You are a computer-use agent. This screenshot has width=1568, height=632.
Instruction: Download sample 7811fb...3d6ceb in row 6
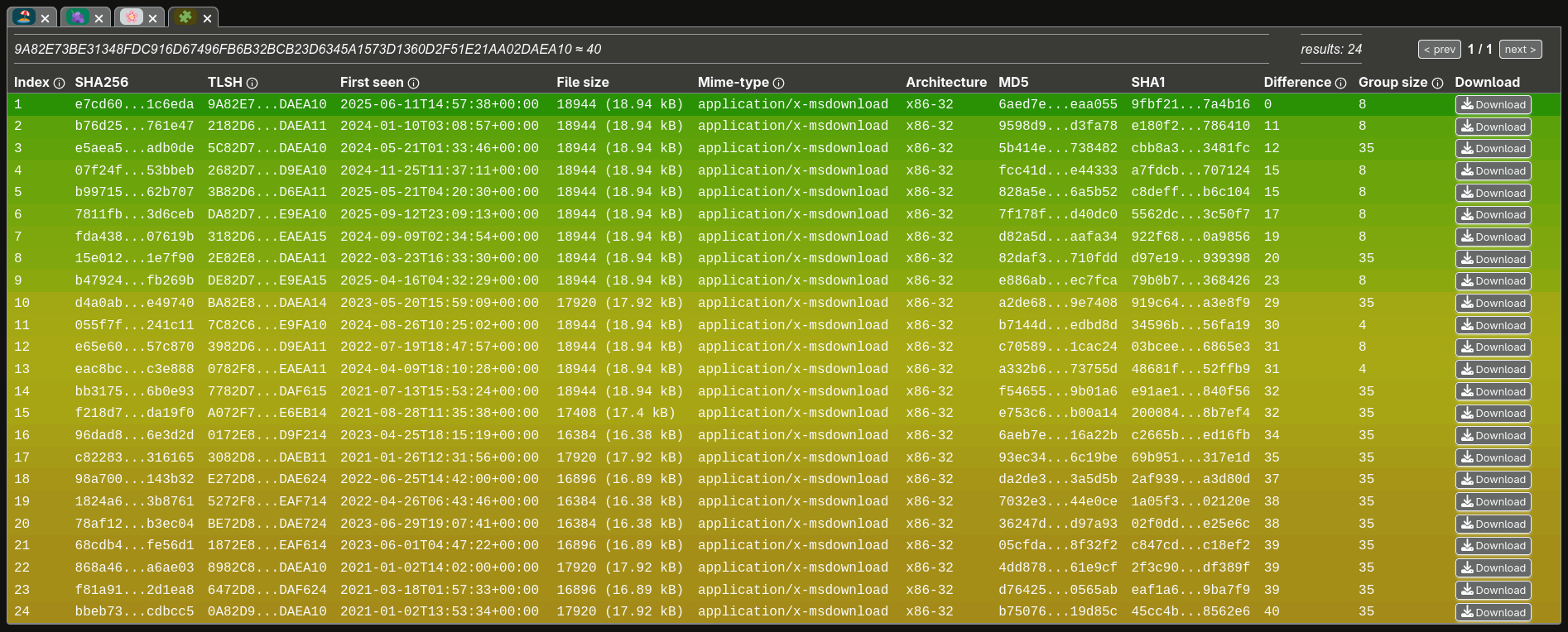[1493, 215]
